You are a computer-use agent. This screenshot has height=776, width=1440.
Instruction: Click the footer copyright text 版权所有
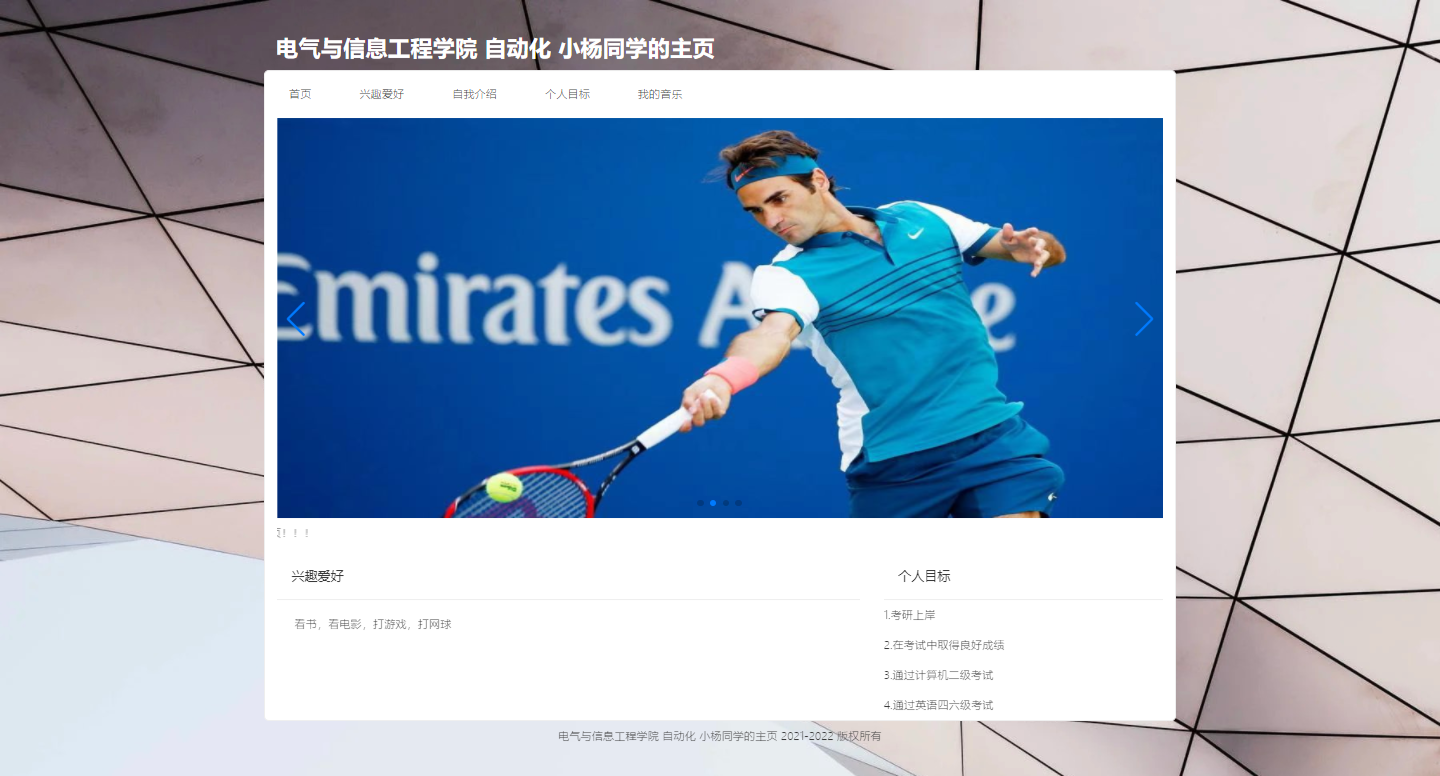[859, 736]
